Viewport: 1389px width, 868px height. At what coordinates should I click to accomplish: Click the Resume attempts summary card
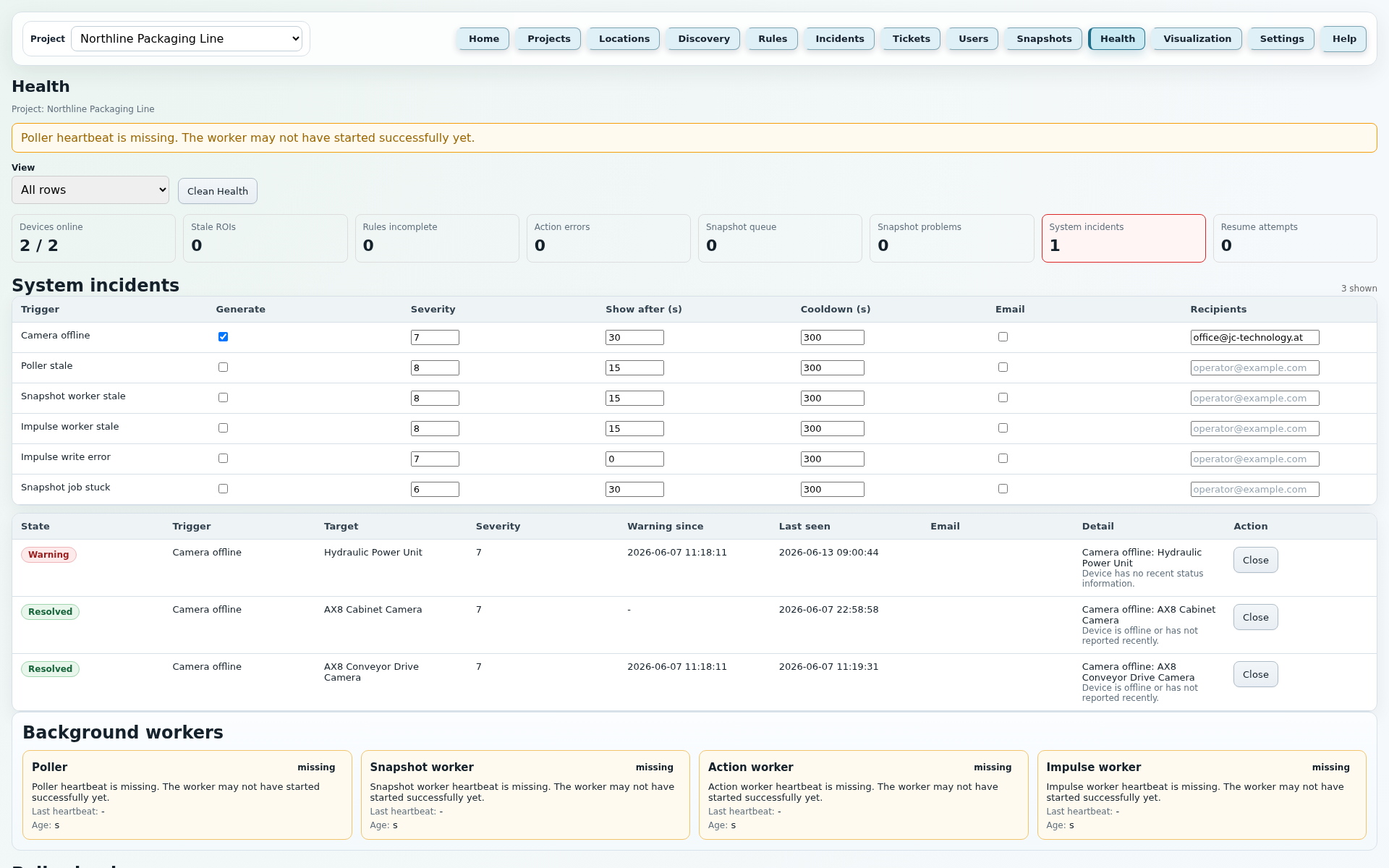pyautogui.click(x=1295, y=238)
